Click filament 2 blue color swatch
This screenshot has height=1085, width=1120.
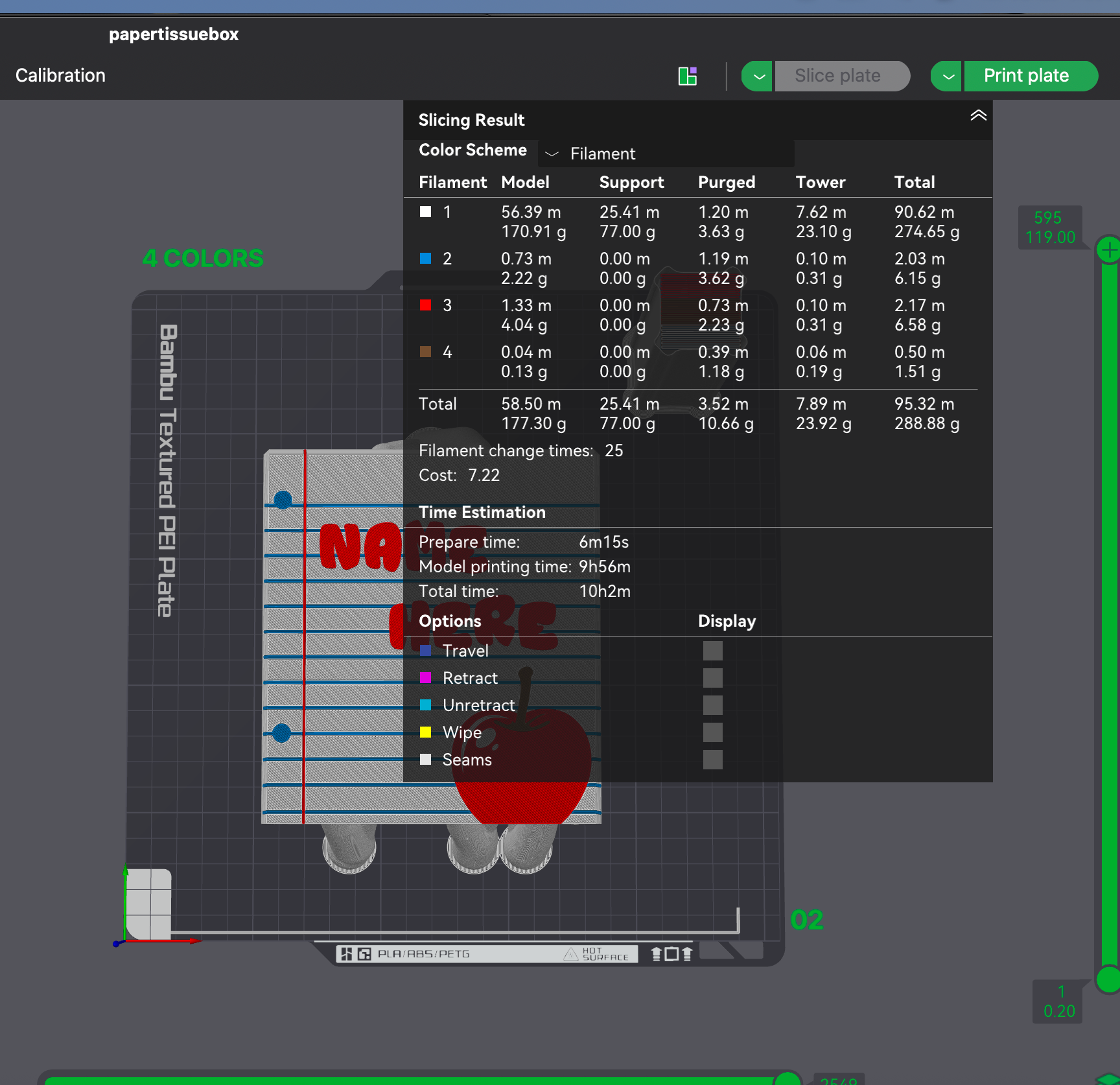425,259
